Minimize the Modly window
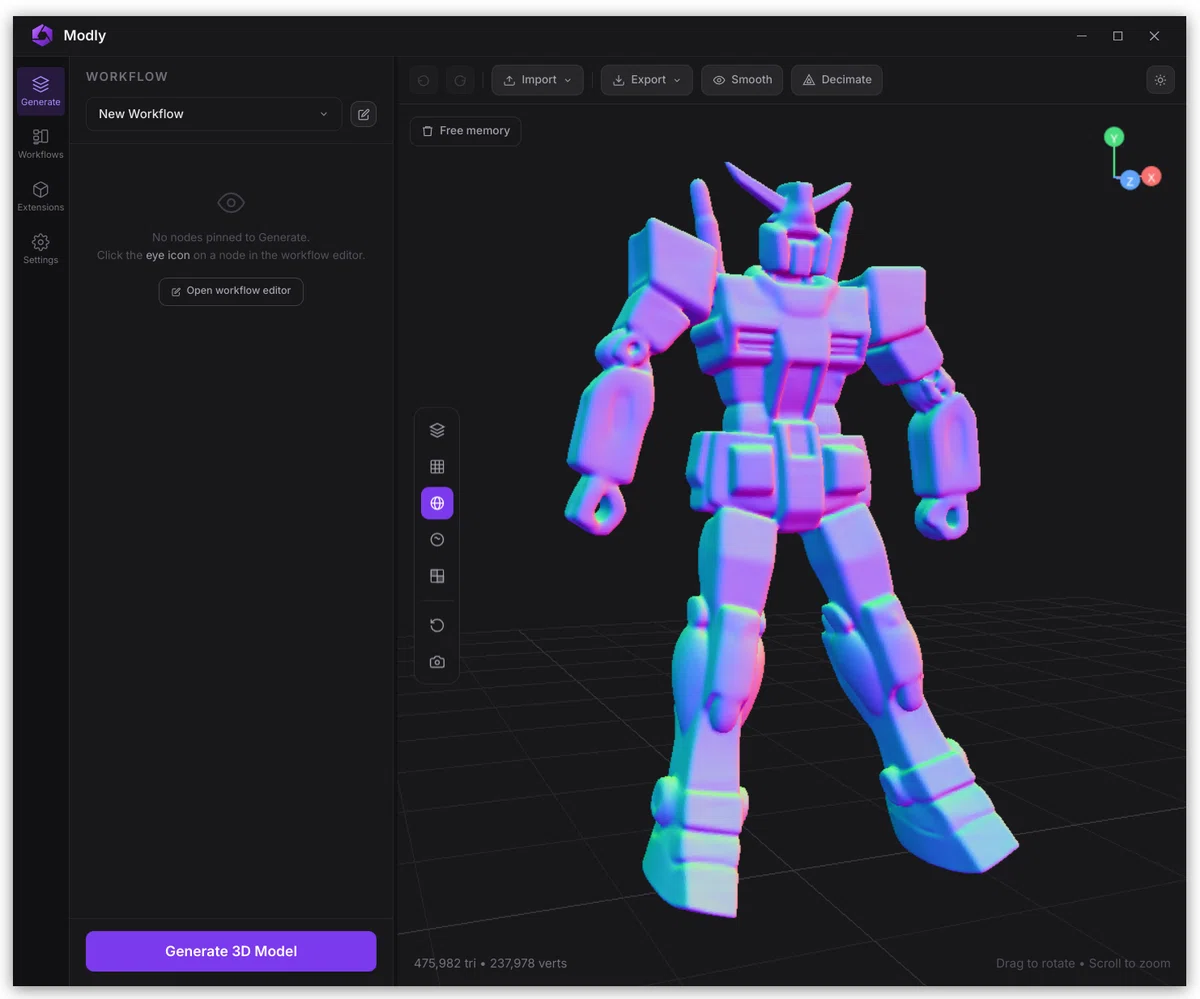The width and height of the screenshot is (1200, 999). (x=1082, y=36)
